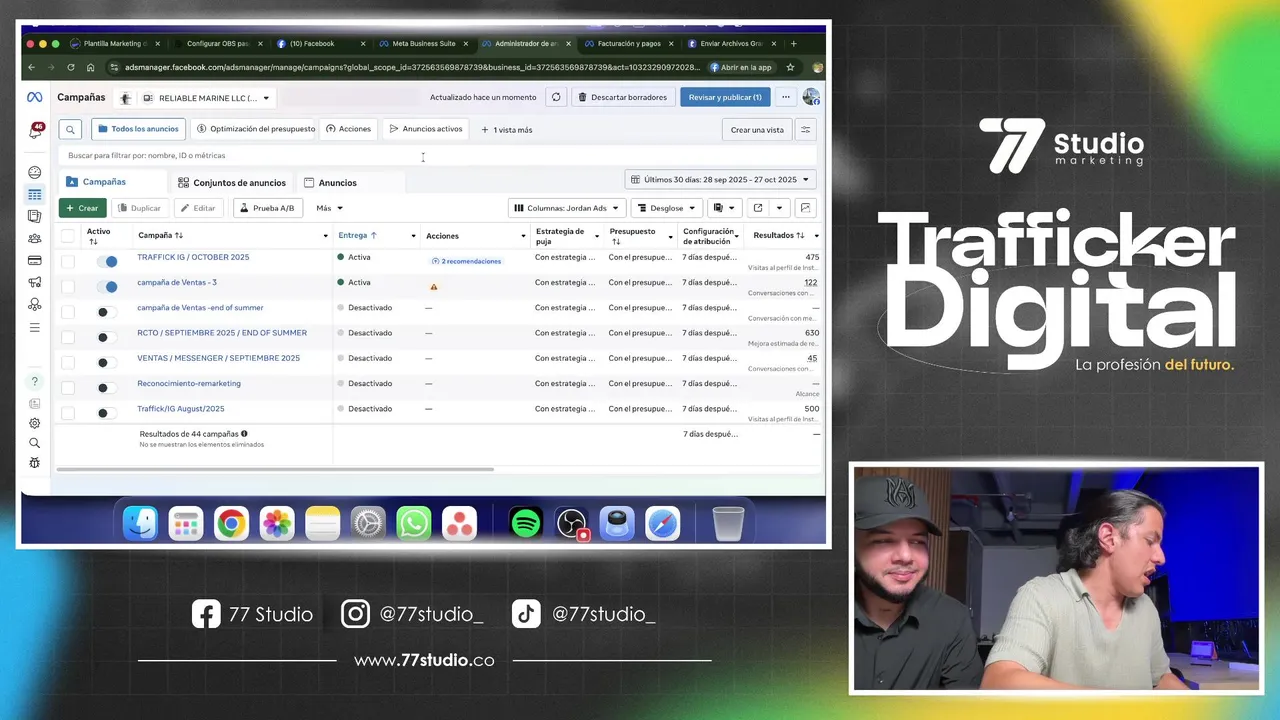This screenshot has height=720, width=1280.
Task: Open settings gear icon in sidebar
Action: (x=35, y=423)
